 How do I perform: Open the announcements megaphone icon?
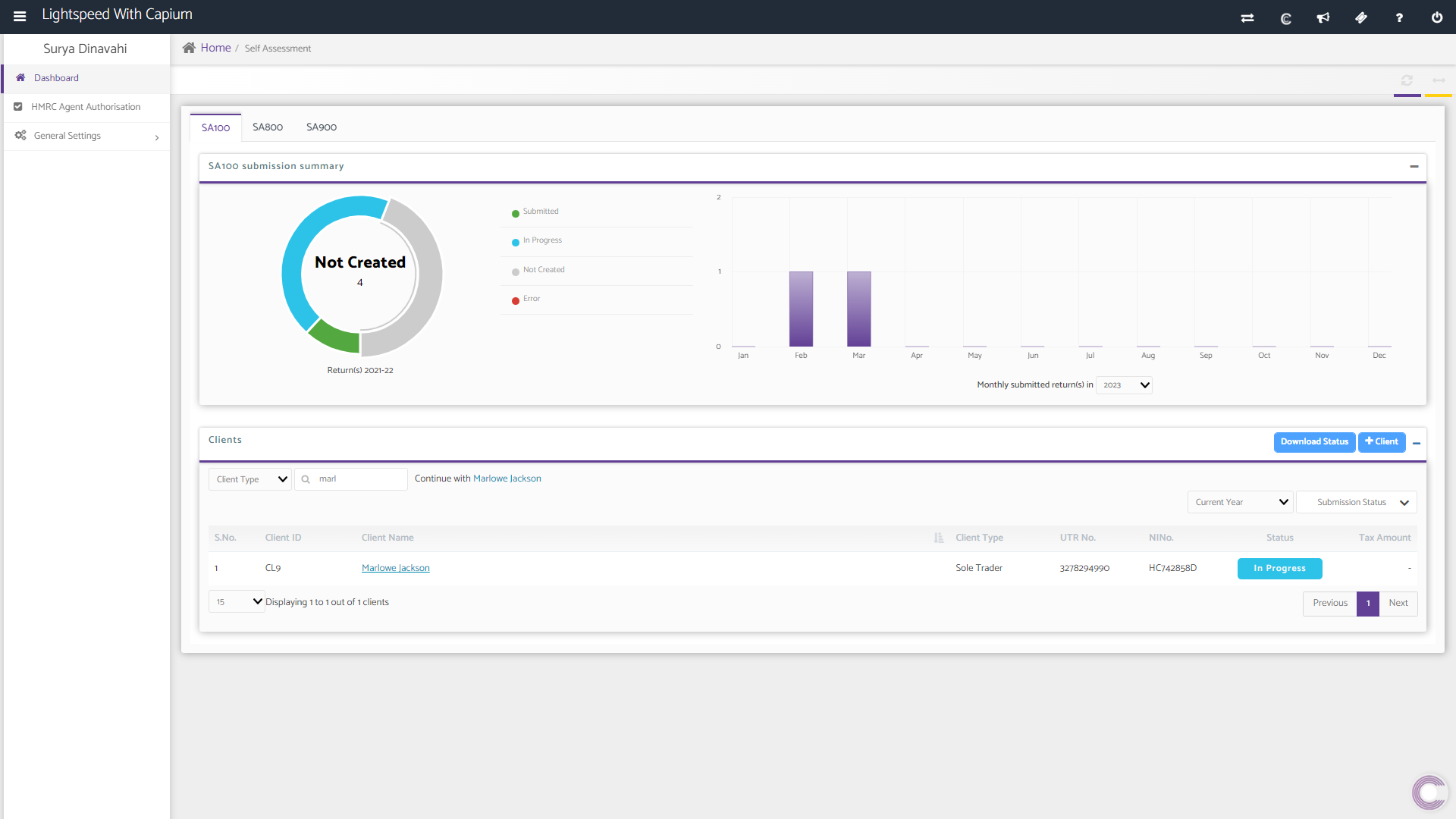pos(1323,17)
